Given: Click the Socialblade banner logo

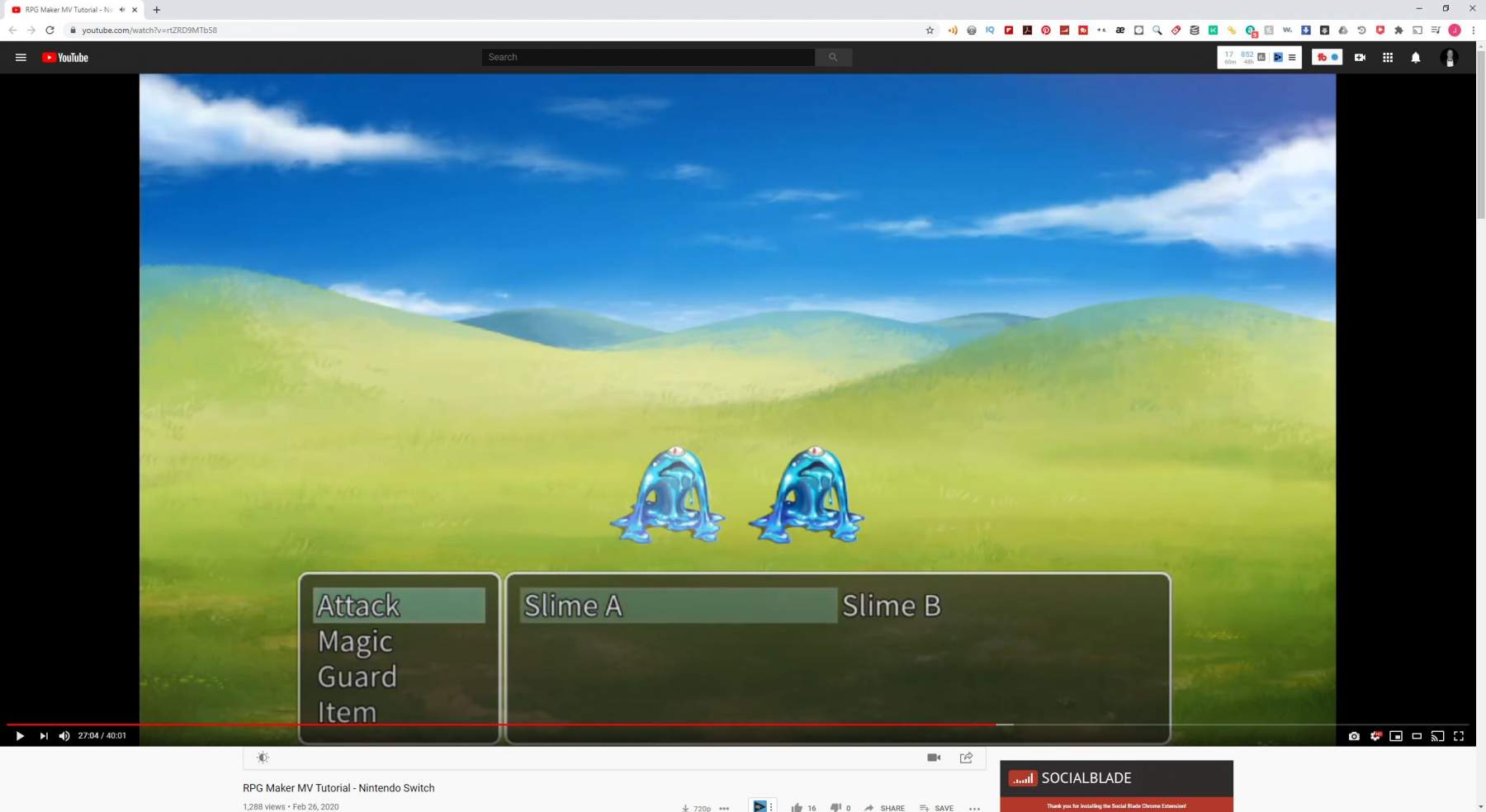Looking at the screenshot, I should click(1070, 778).
